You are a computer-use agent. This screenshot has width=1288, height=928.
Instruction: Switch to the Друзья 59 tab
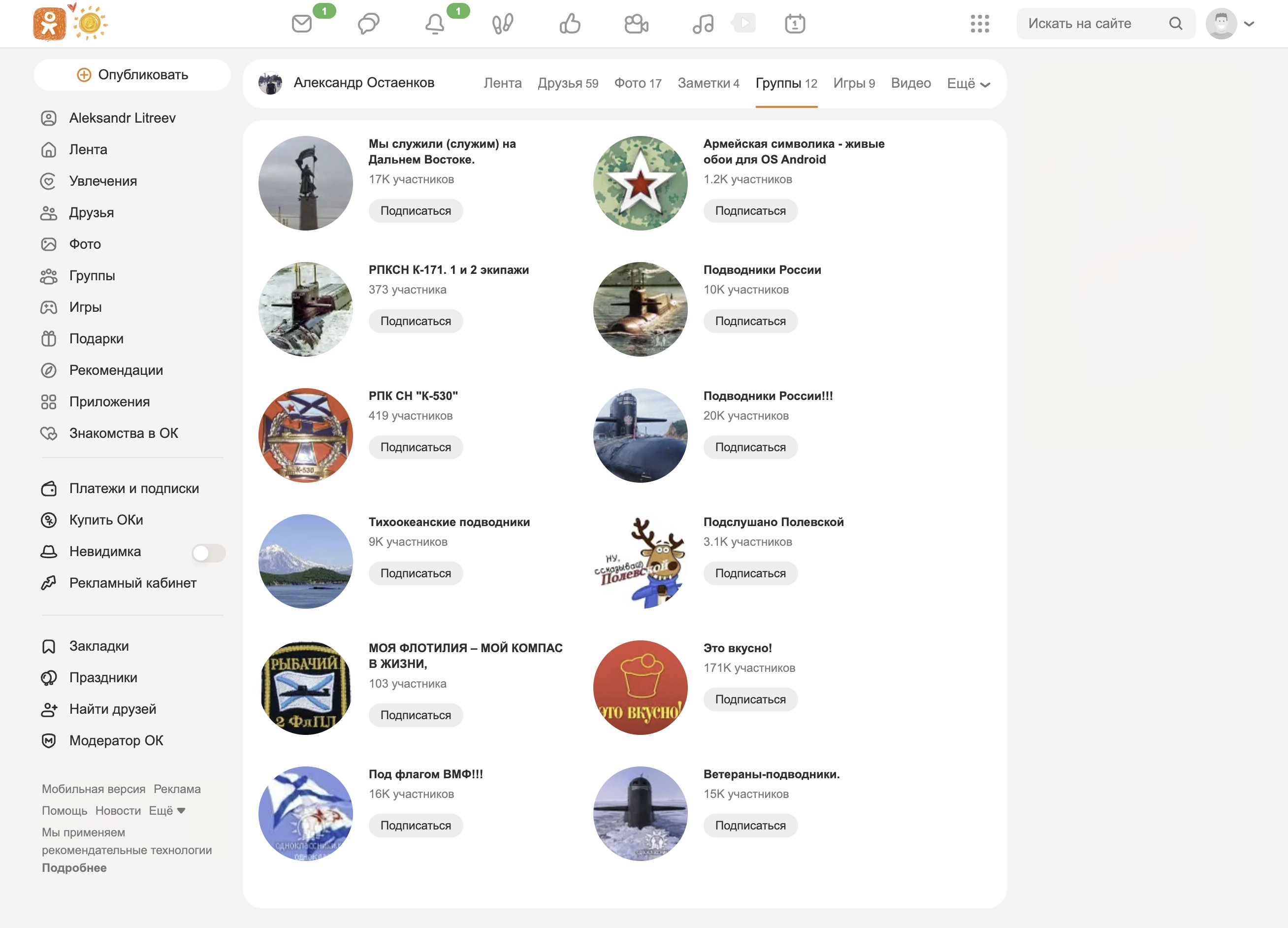pos(568,84)
